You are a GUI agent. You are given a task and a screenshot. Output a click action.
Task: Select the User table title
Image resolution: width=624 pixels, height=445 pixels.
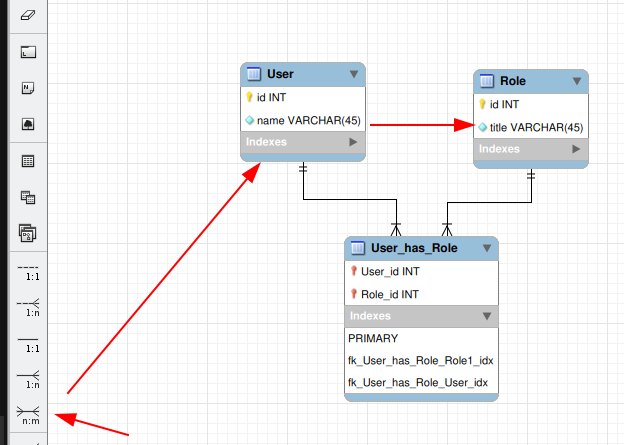[280, 74]
